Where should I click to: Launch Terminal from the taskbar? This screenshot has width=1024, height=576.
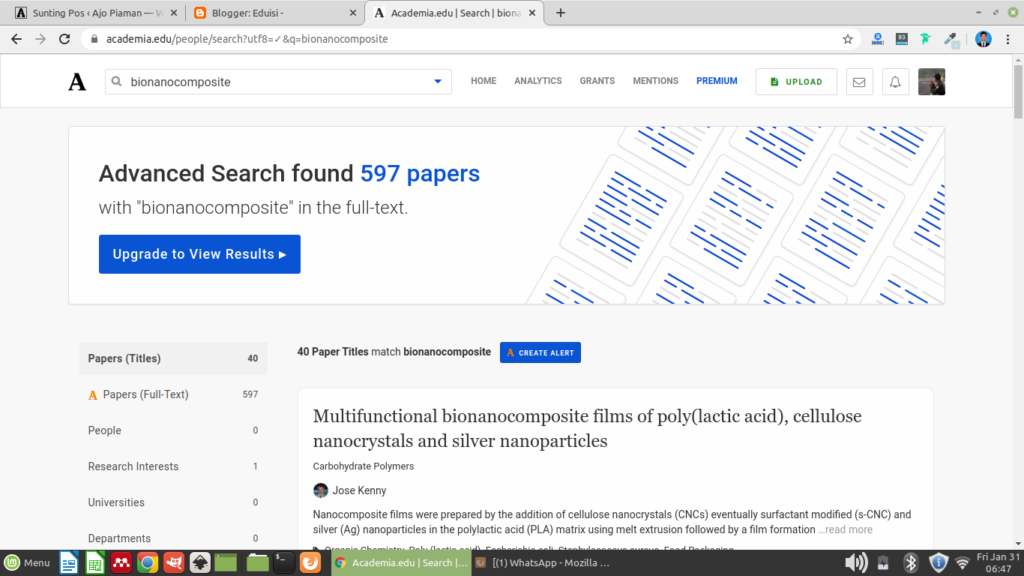pos(283,562)
